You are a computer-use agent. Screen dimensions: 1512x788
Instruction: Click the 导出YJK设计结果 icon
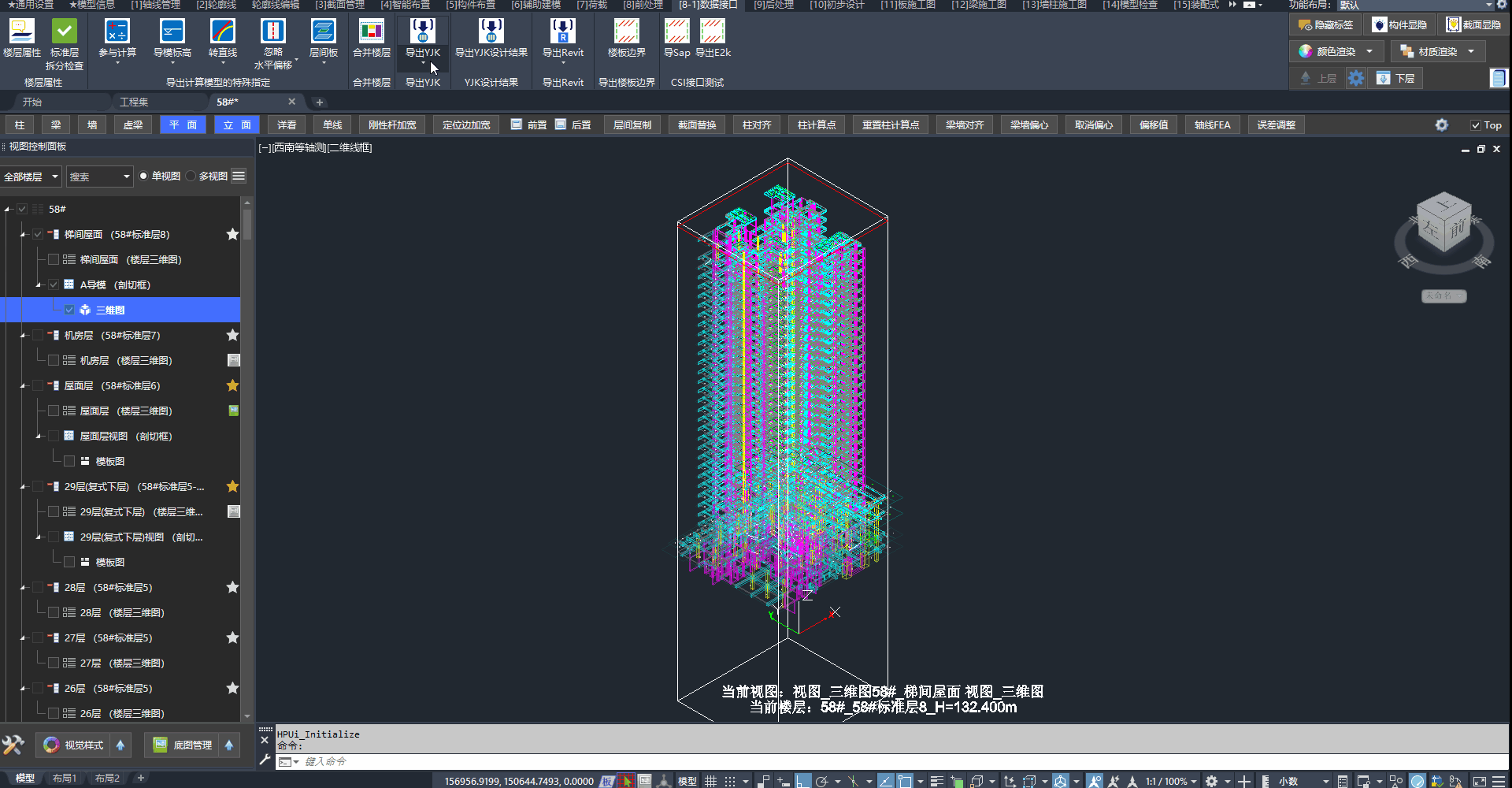coord(491,32)
